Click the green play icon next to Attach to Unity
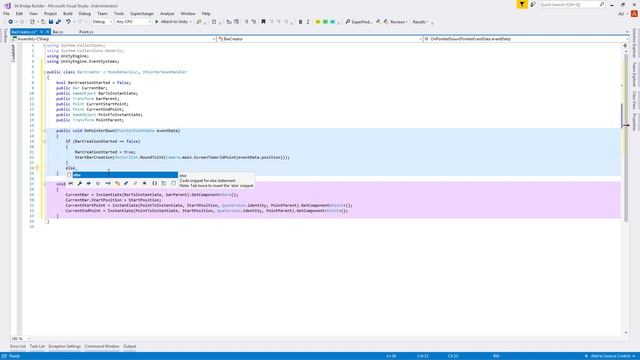The height and width of the screenshot is (360, 640). (x=157, y=22)
